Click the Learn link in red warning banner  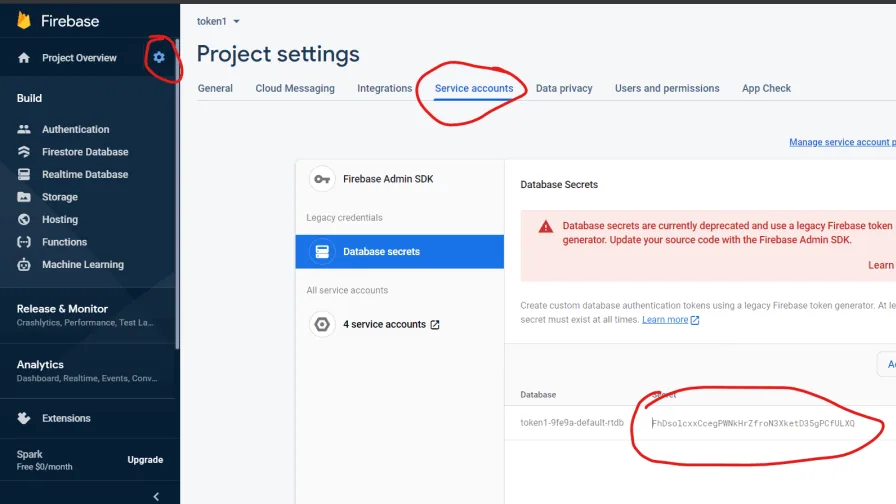click(x=881, y=265)
